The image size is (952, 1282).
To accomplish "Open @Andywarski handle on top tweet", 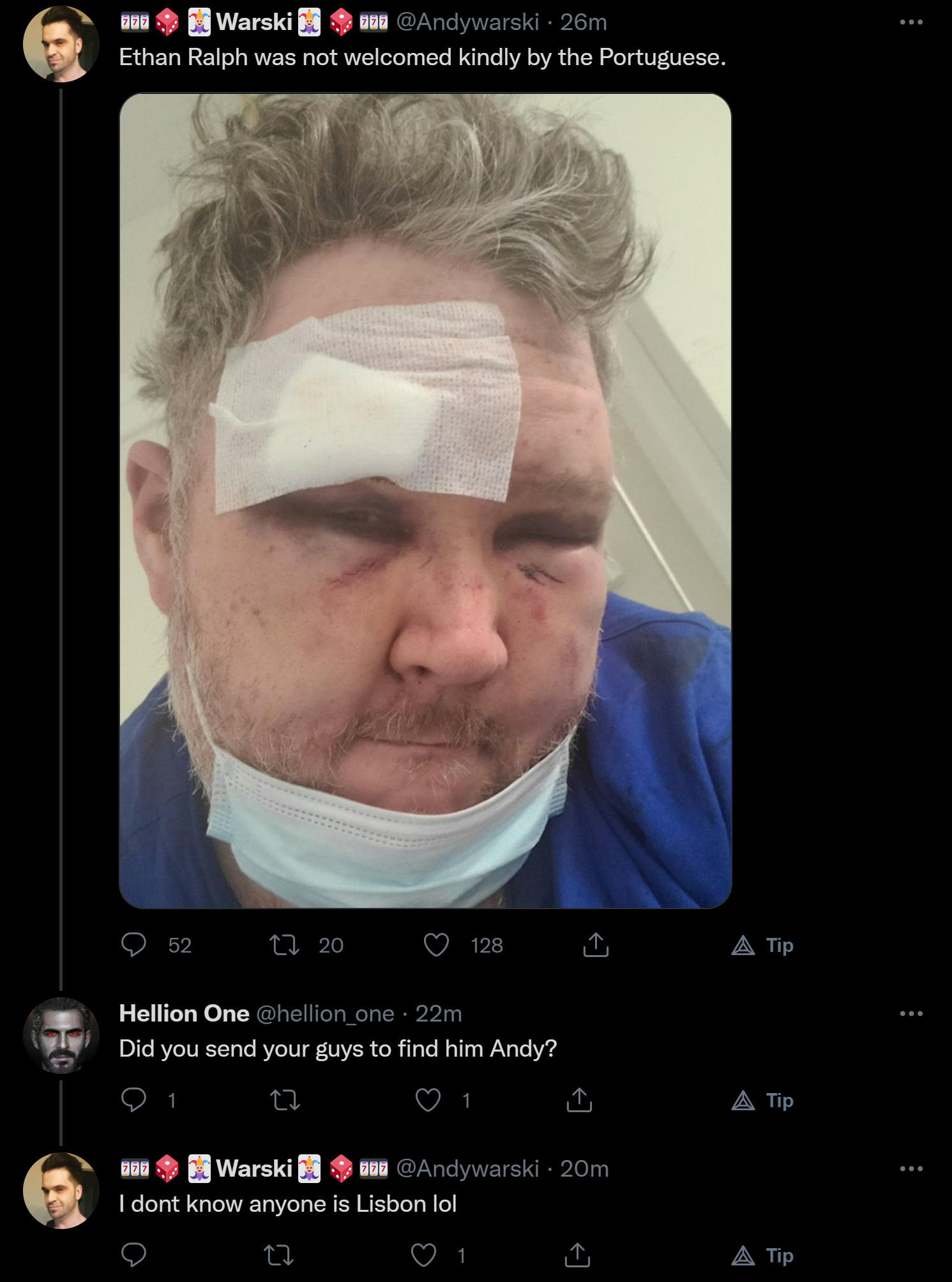I will (x=468, y=22).
